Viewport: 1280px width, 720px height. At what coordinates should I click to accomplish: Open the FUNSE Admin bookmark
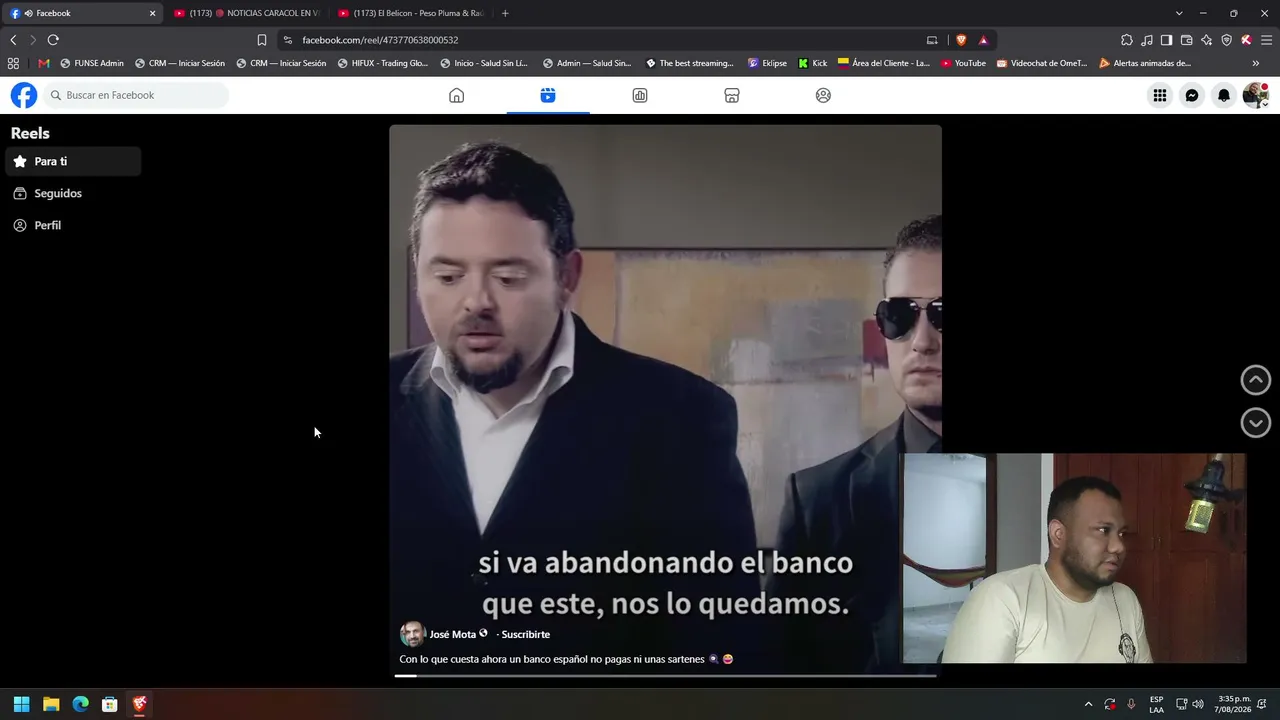(x=92, y=63)
